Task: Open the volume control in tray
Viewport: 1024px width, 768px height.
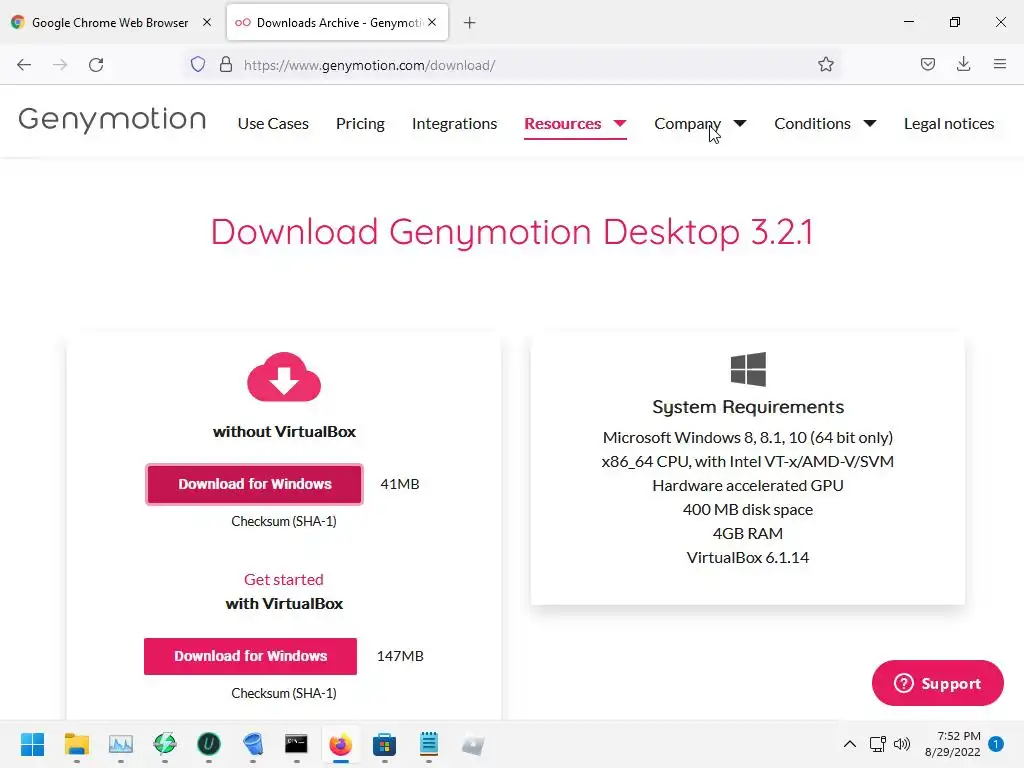Action: (x=902, y=744)
